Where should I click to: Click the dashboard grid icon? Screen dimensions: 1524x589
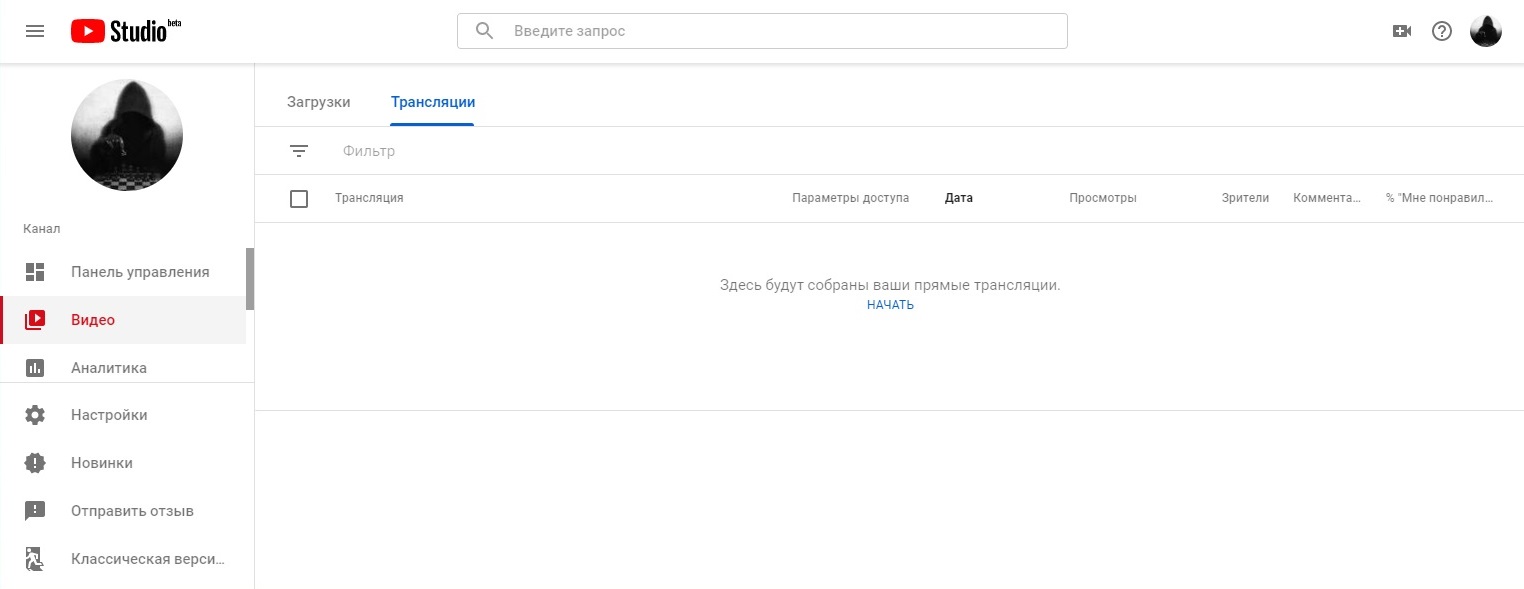pyautogui.click(x=35, y=272)
